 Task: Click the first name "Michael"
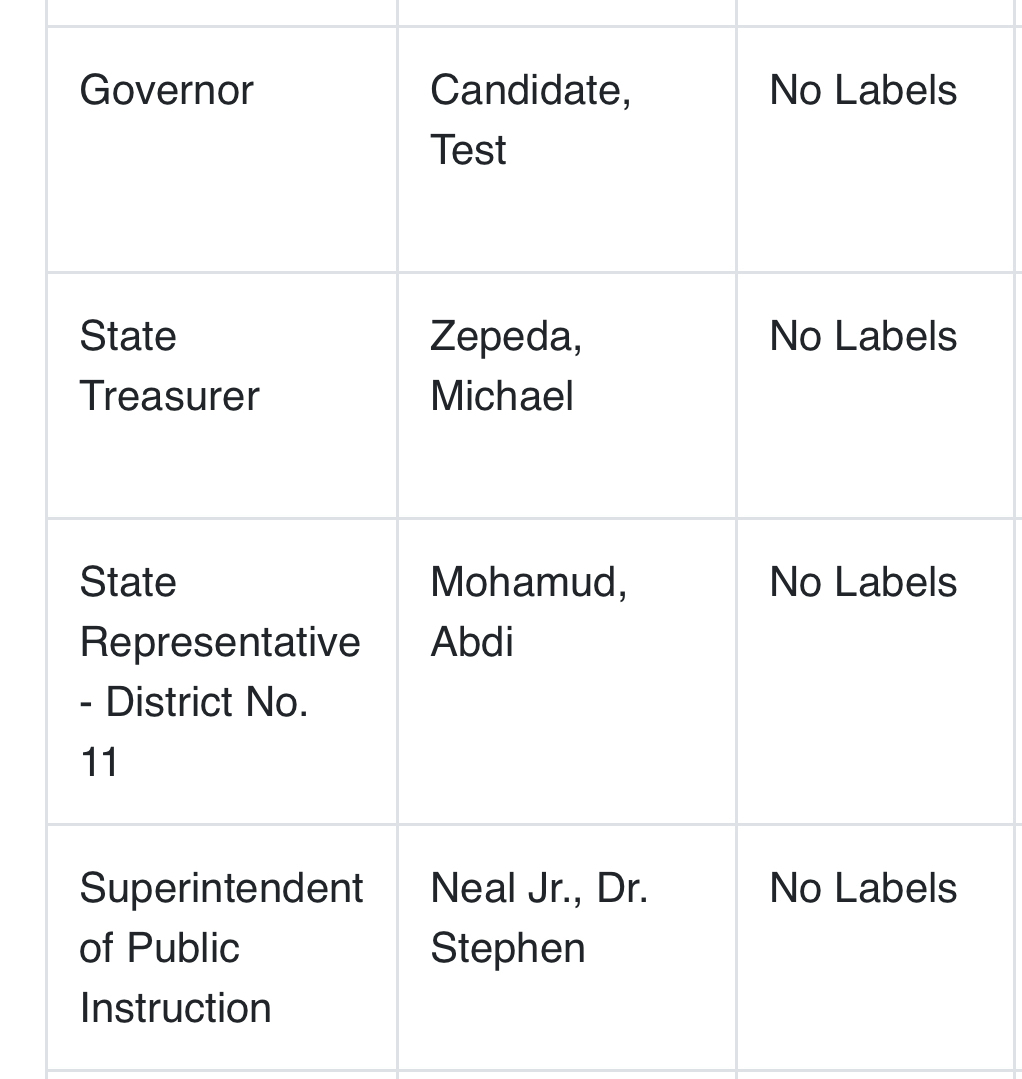click(502, 396)
